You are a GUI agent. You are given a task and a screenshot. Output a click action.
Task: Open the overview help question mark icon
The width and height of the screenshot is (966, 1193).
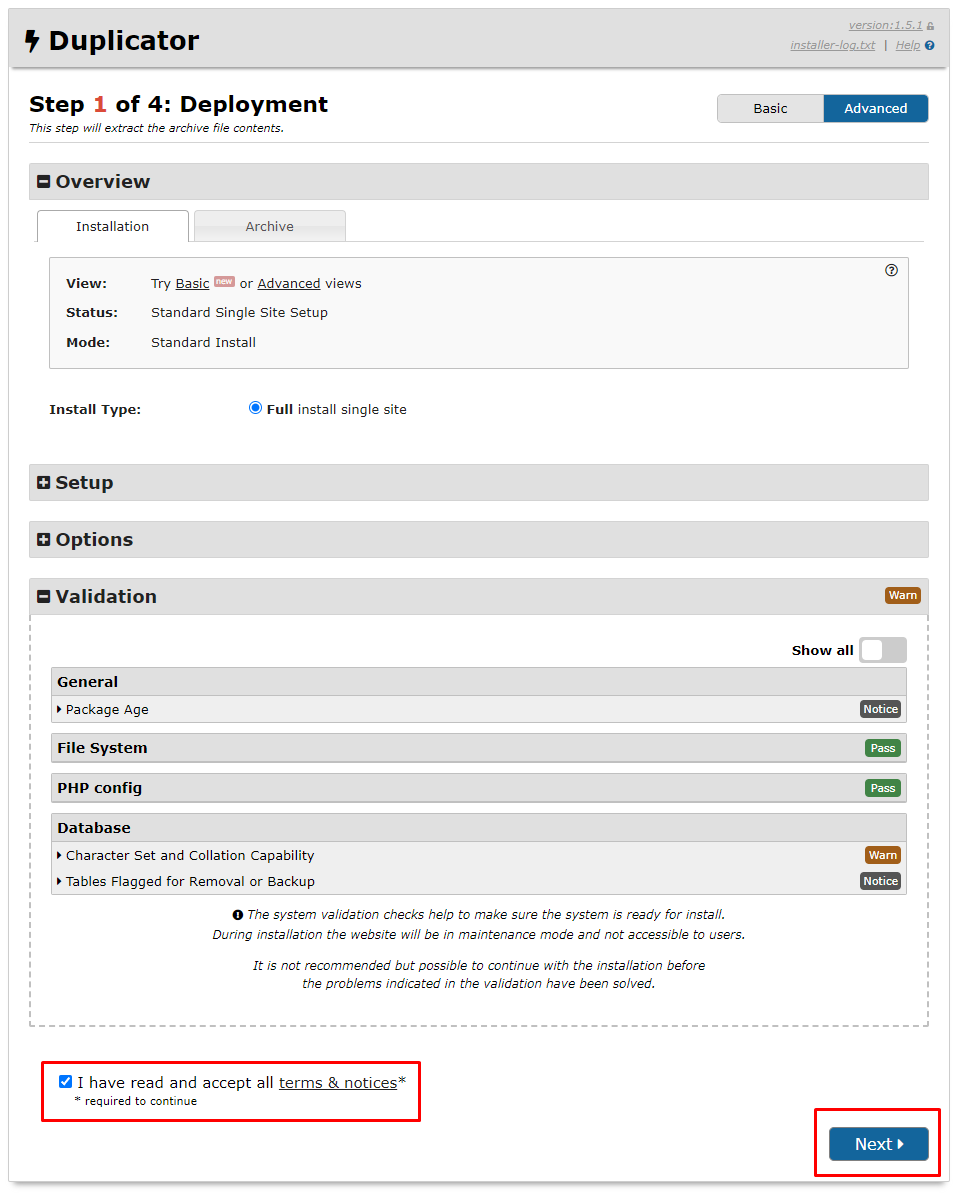(x=891, y=270)
